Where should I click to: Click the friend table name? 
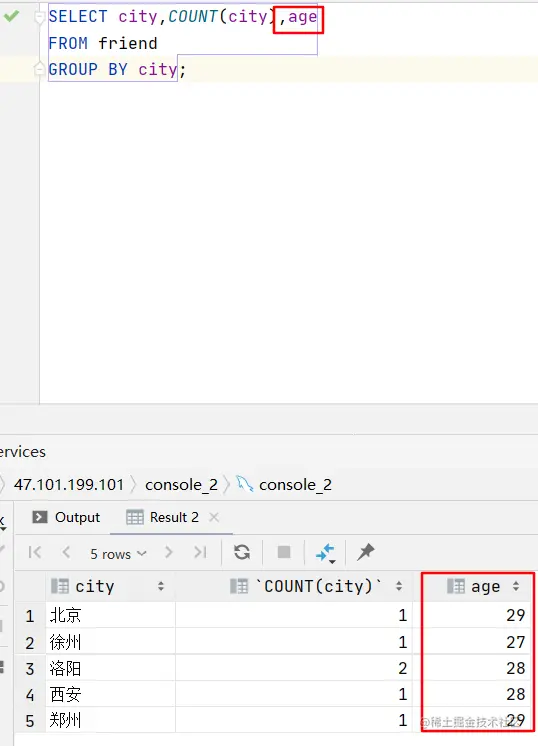(127, 43)
